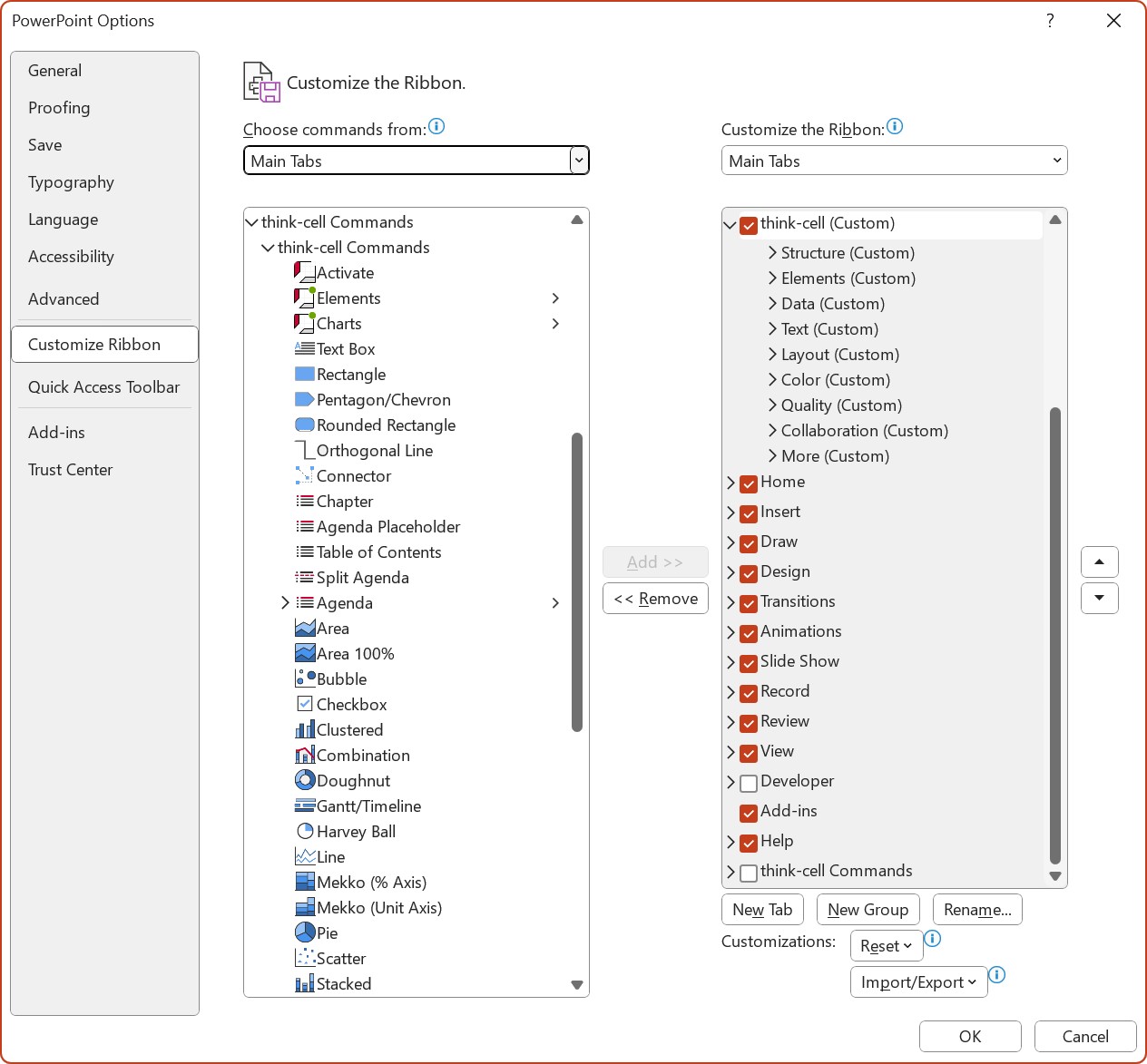Toggle the Insert tab checkbox

(749, 513)
